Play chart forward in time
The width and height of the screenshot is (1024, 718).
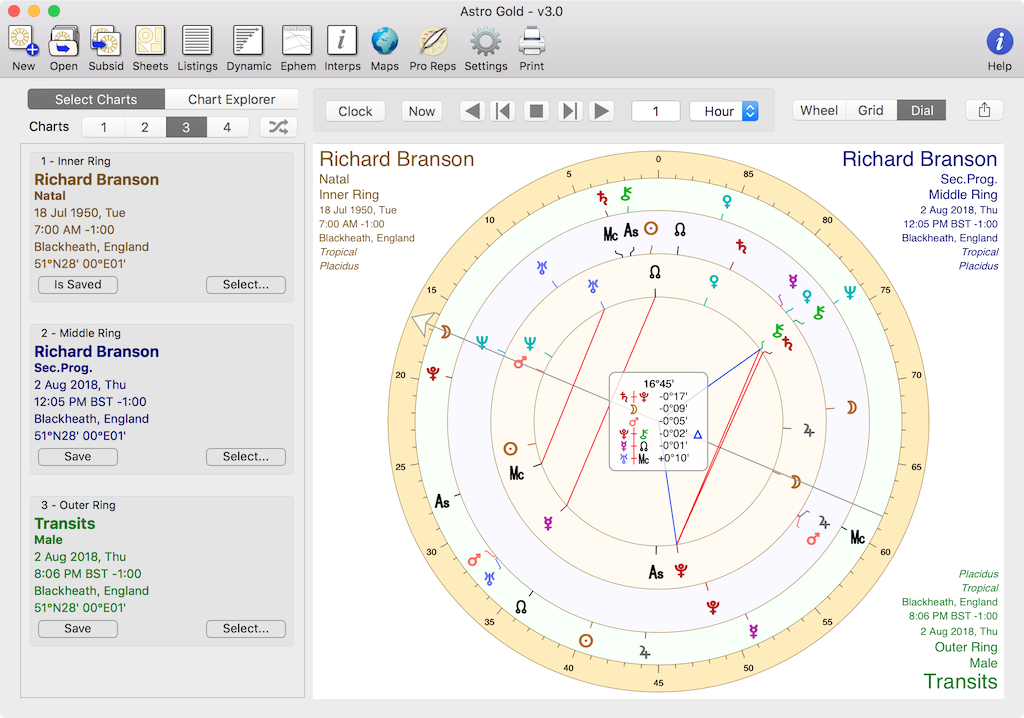point(601,111)
